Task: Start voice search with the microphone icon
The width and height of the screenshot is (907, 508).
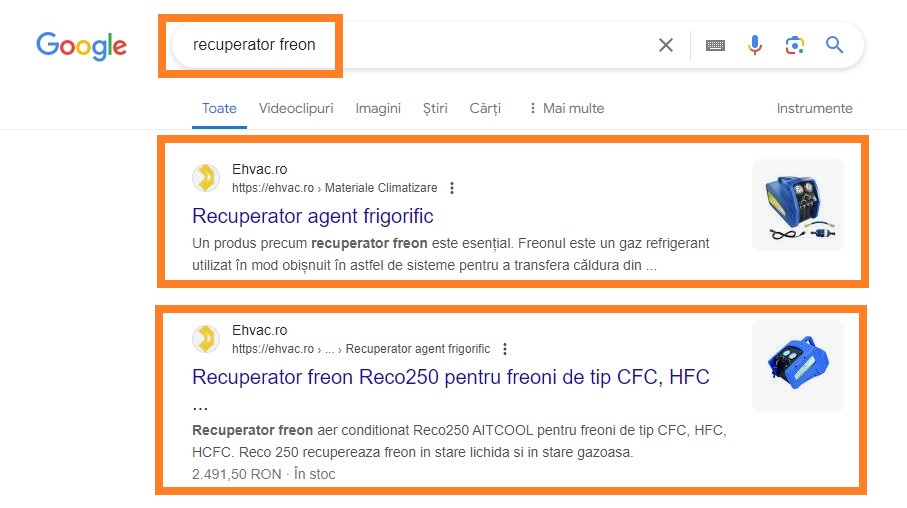Action: coord(754,45)
